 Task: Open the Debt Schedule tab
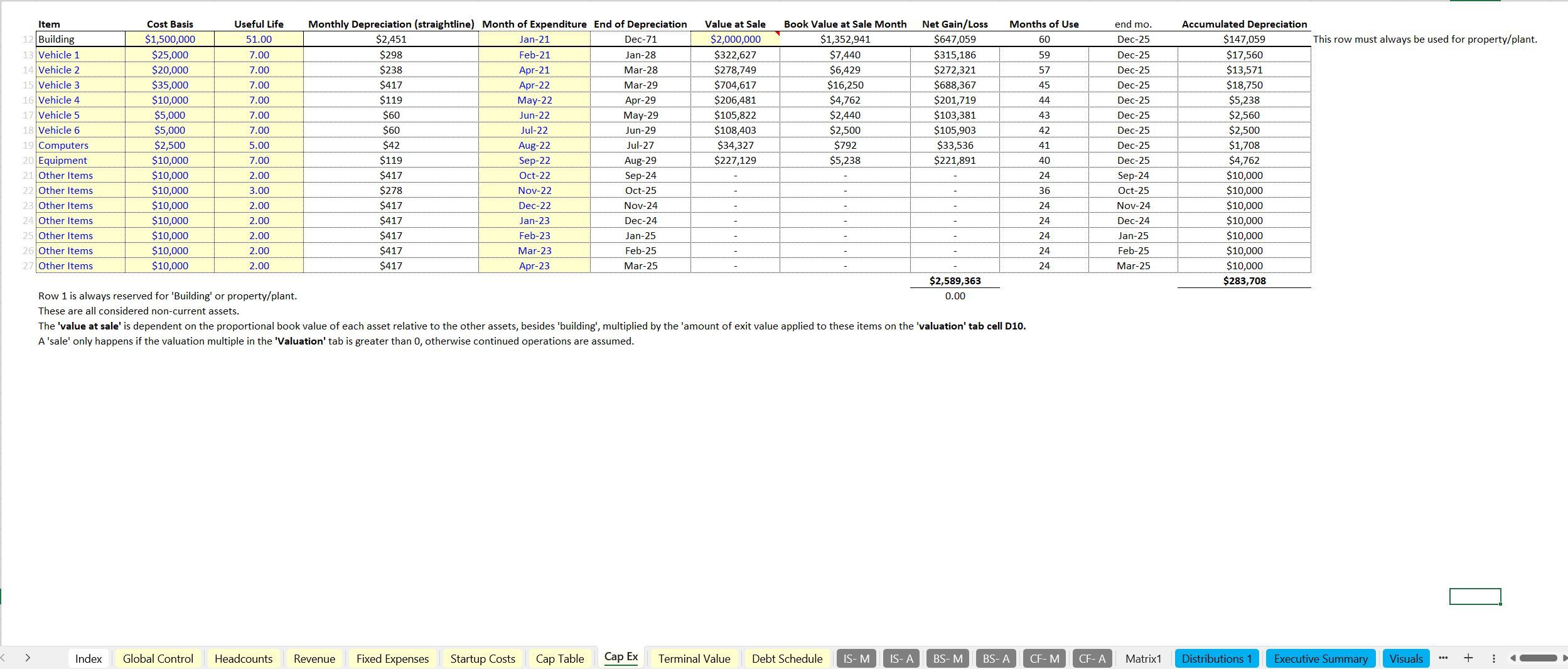click(x=787, y=658)
